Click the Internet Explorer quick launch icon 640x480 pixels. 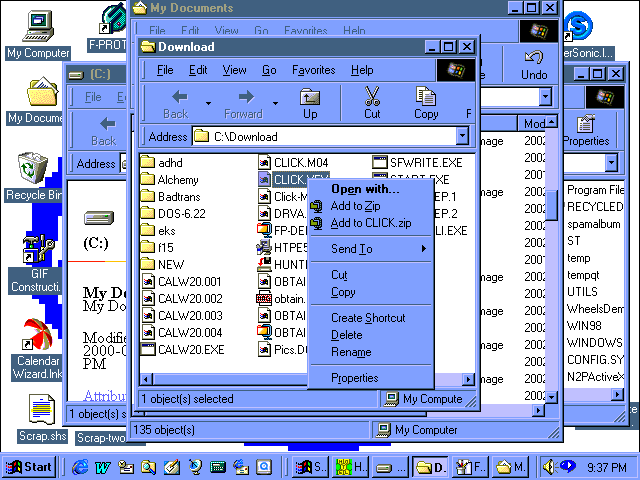(80, 467)
